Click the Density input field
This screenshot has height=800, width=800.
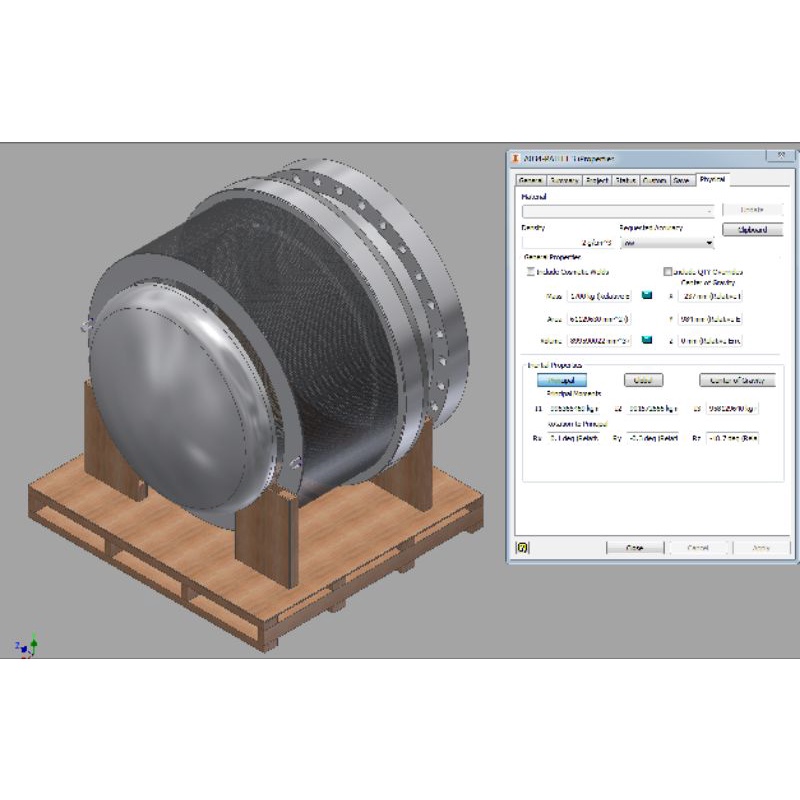pyautogui.click(x=567, y=242)
